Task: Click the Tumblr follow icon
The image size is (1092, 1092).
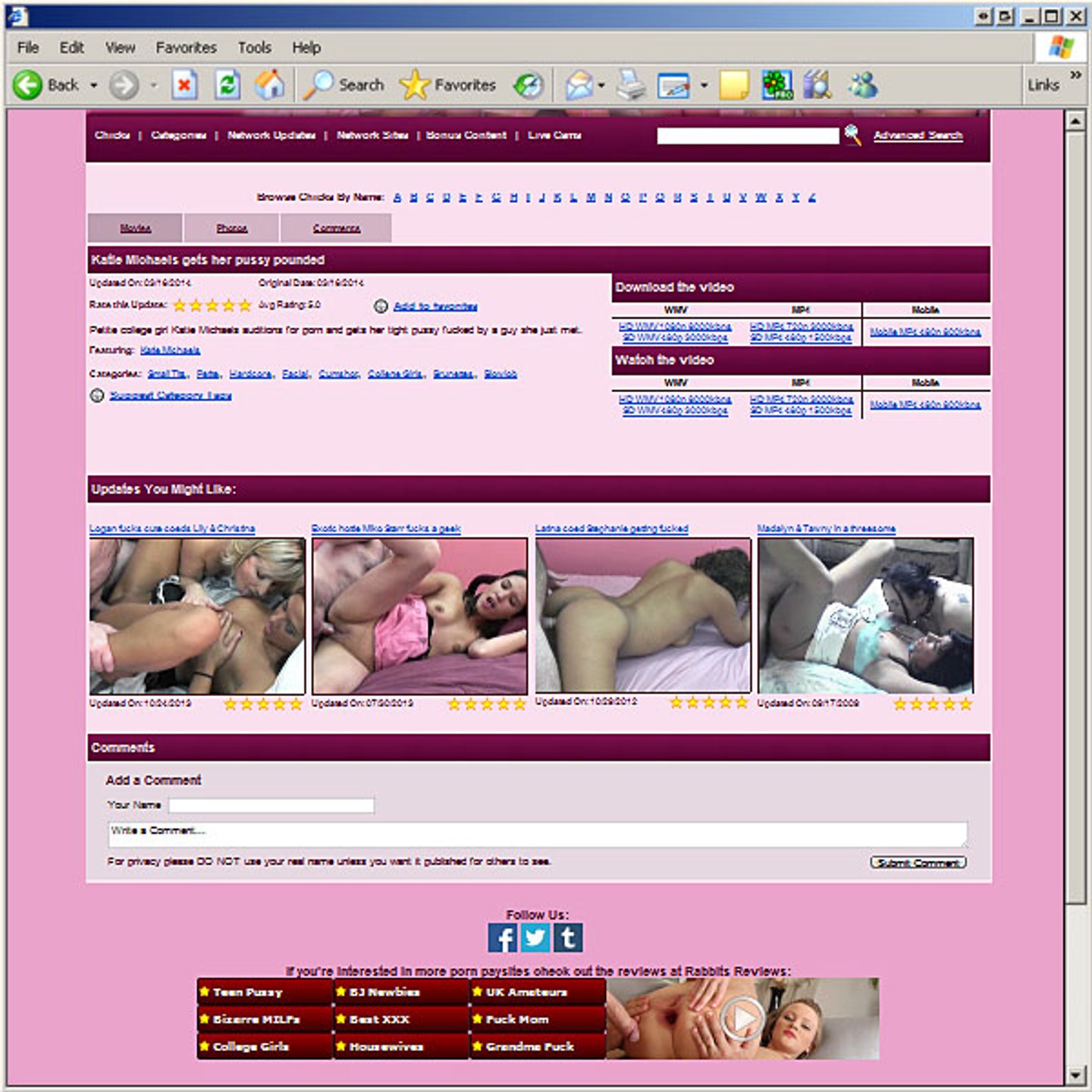Action: pos(568,938)
